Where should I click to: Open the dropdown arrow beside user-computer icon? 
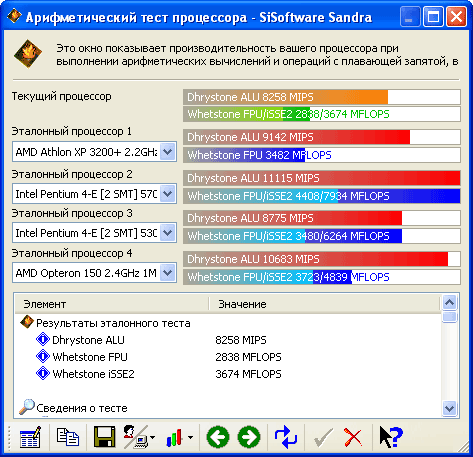(x=152, y=437)
